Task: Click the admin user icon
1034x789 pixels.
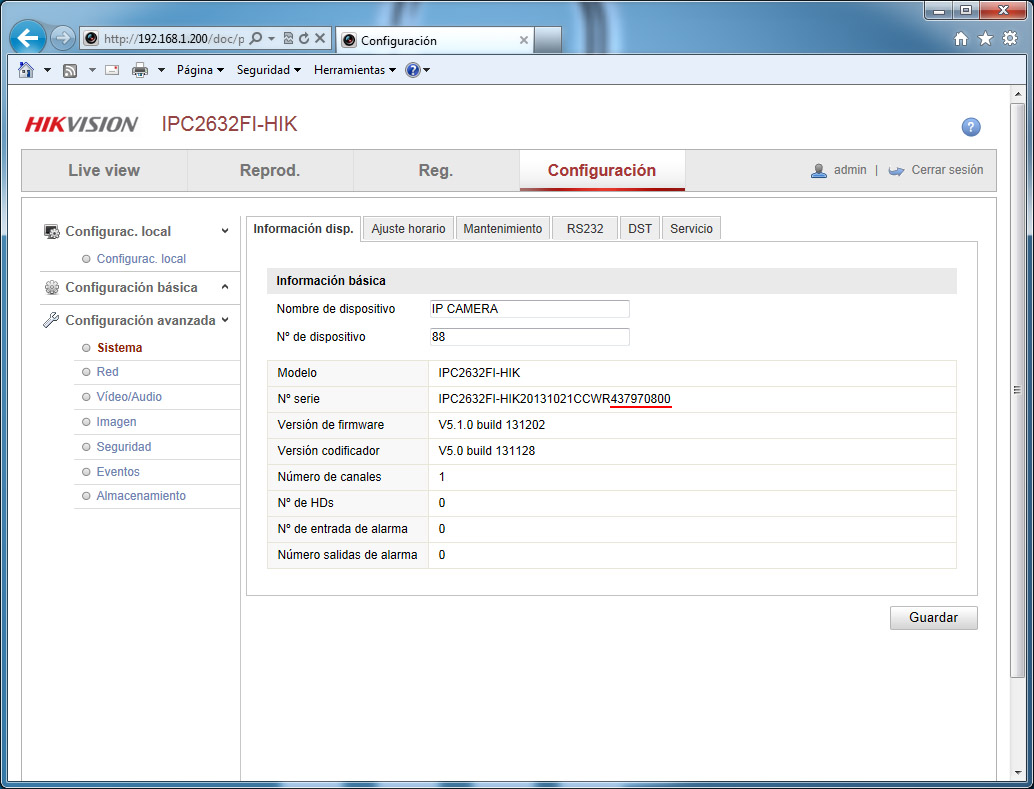Action: click(x=818, y=170)
